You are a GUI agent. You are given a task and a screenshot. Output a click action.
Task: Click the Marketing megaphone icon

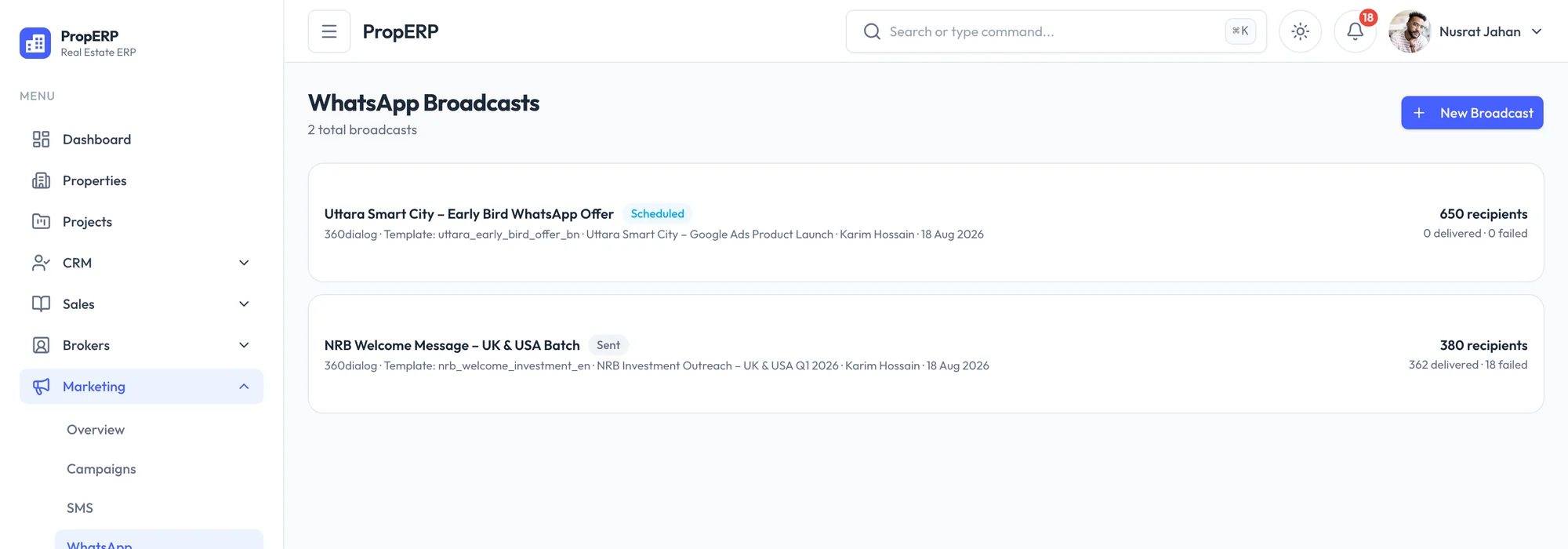pos(41,387)
